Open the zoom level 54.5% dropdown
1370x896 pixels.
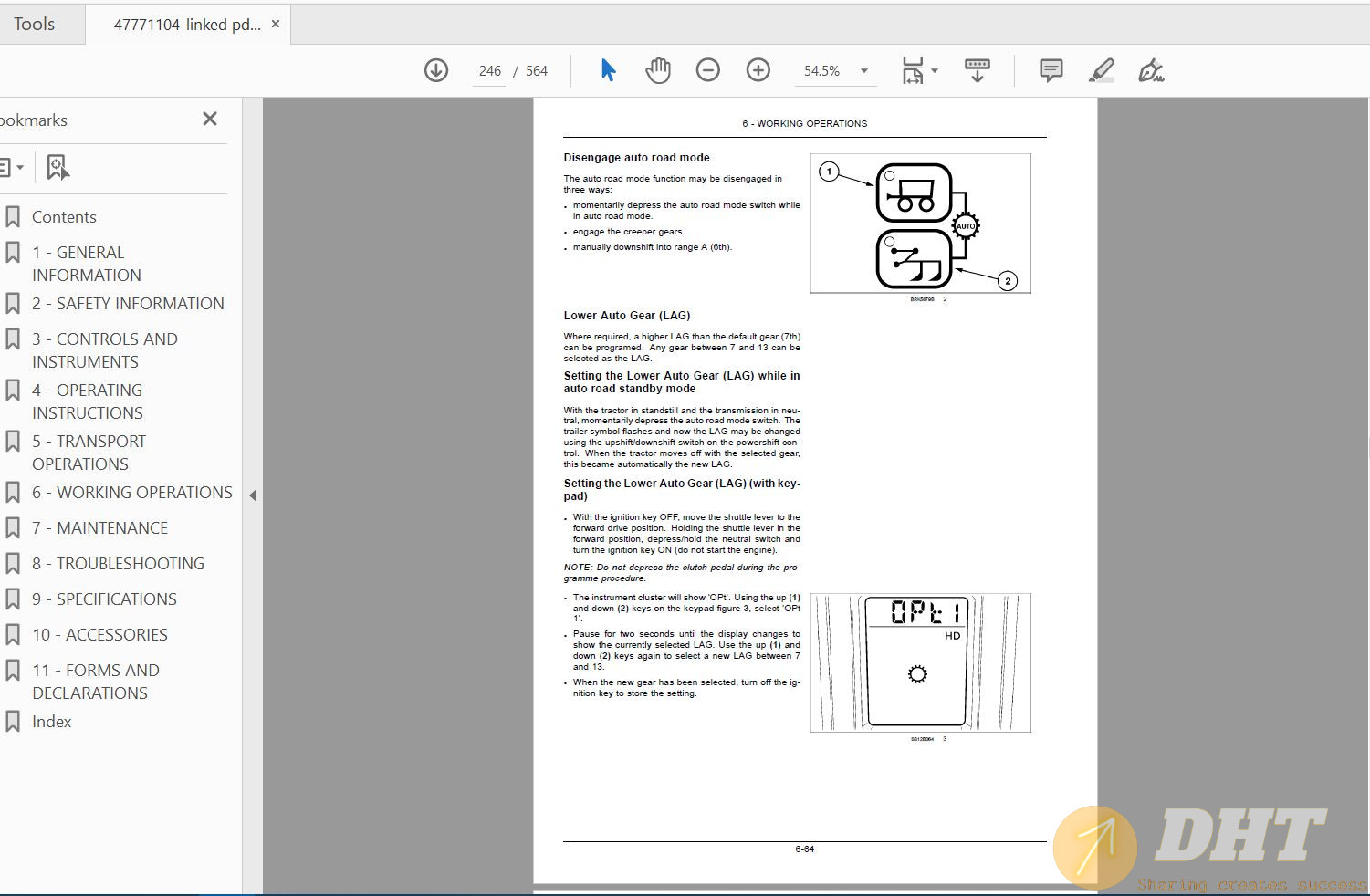point(863,71)
